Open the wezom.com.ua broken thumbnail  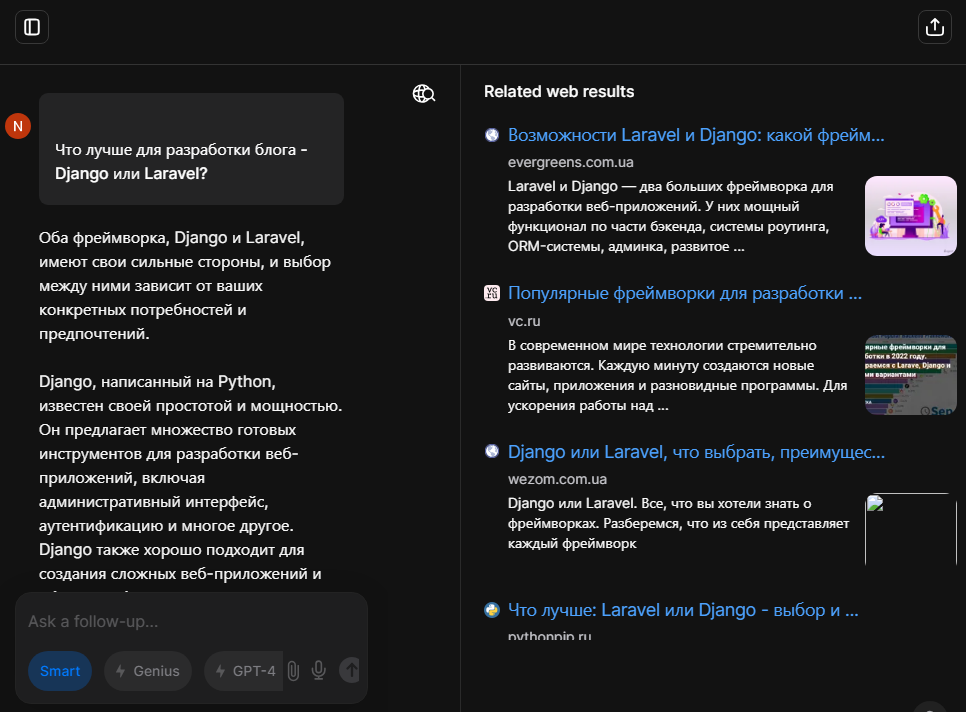[x=911, y=530]
